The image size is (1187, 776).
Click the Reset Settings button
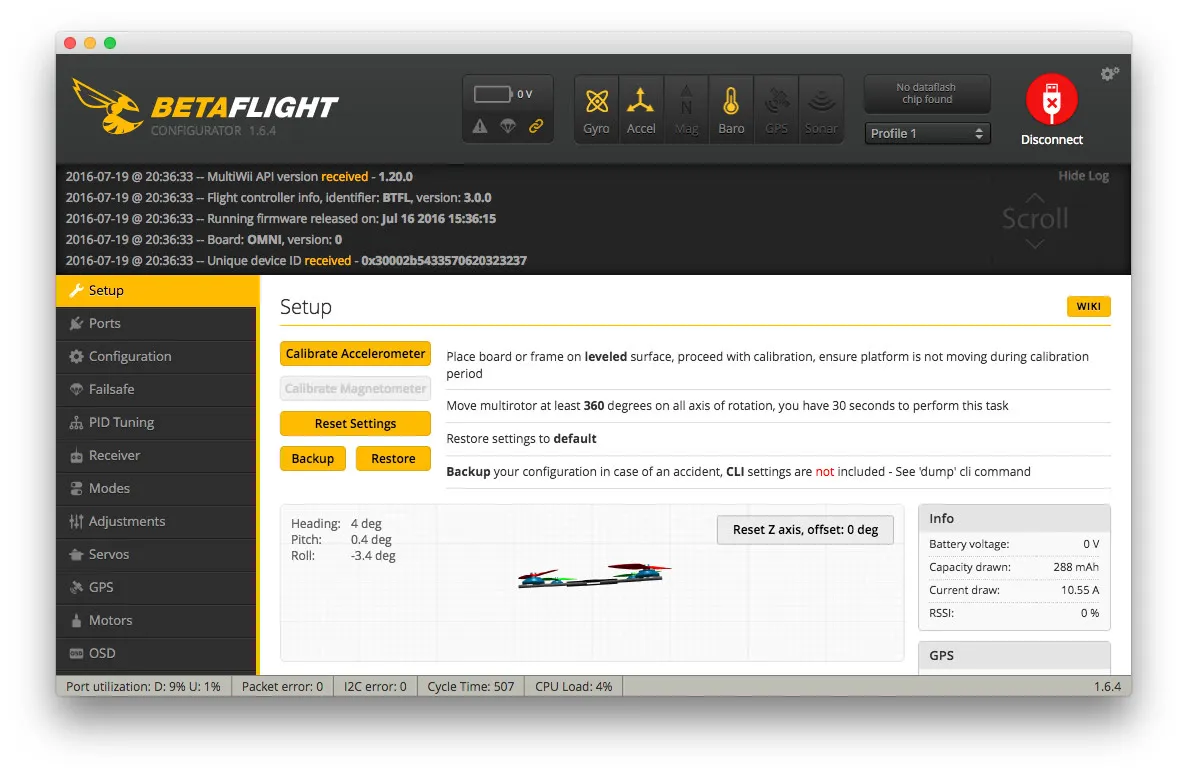[x=355, y=424]
